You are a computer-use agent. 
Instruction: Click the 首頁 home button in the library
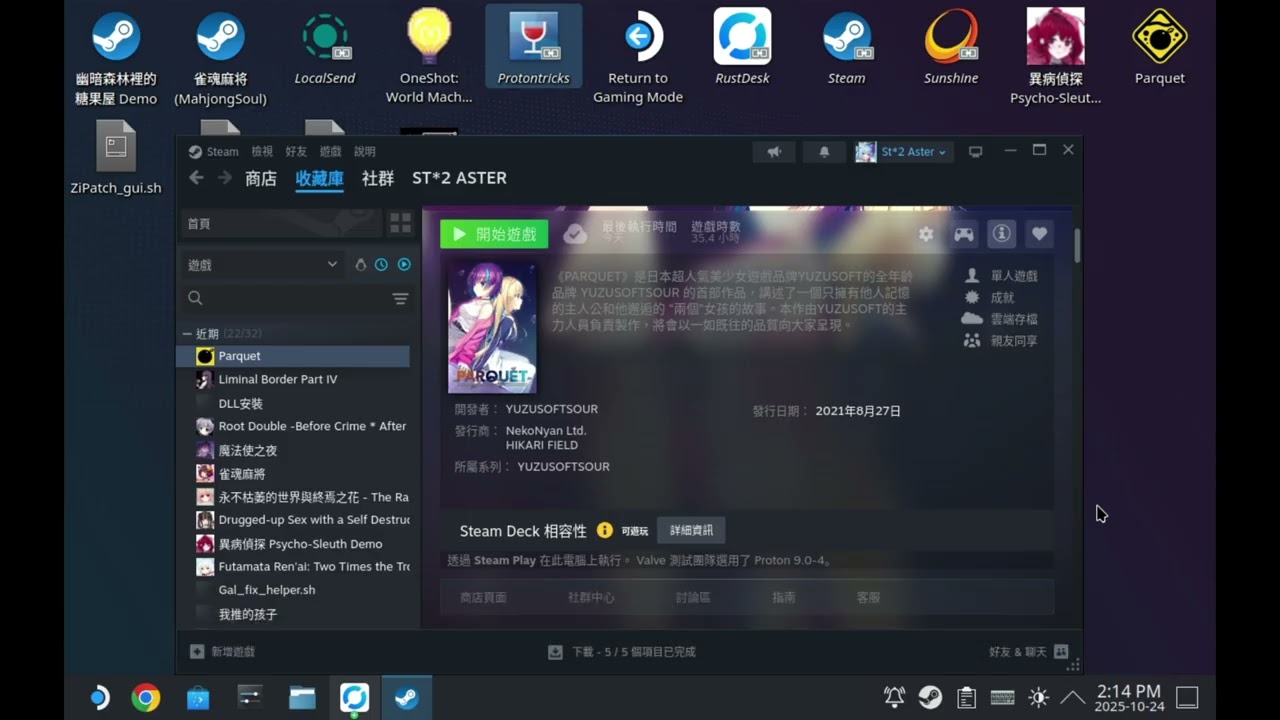click(x=282, y=223)
